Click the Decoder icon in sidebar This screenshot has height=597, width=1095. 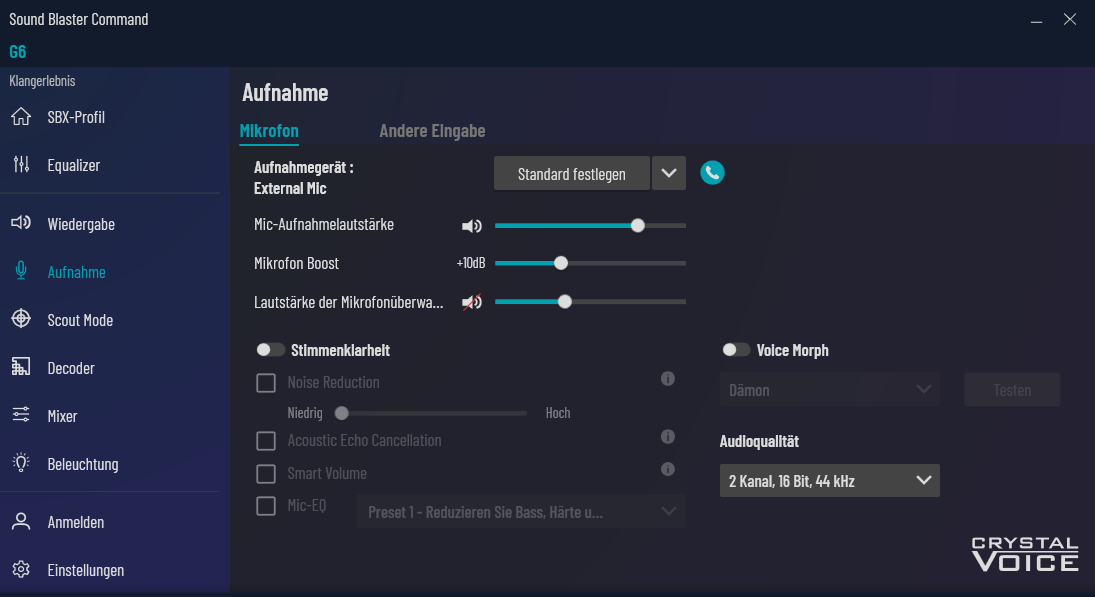[x=21, y=367]
